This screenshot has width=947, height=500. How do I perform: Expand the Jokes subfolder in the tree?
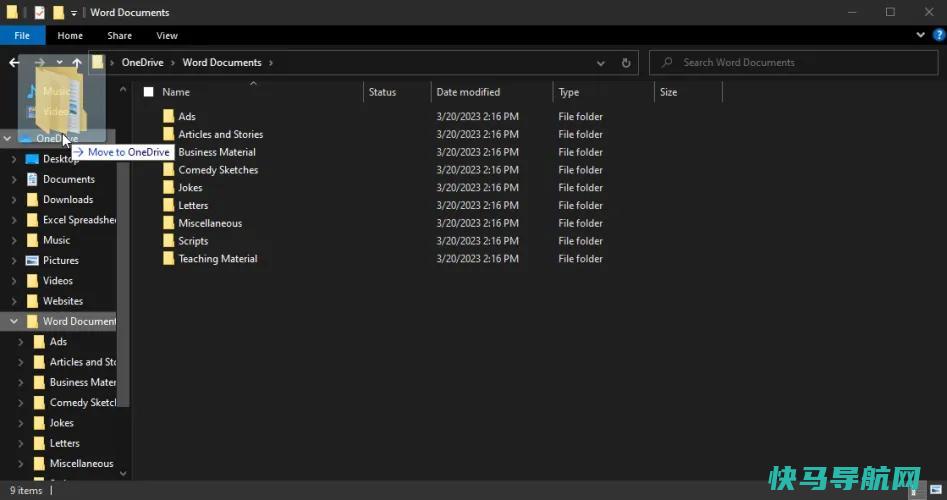(x=21, y=423)
